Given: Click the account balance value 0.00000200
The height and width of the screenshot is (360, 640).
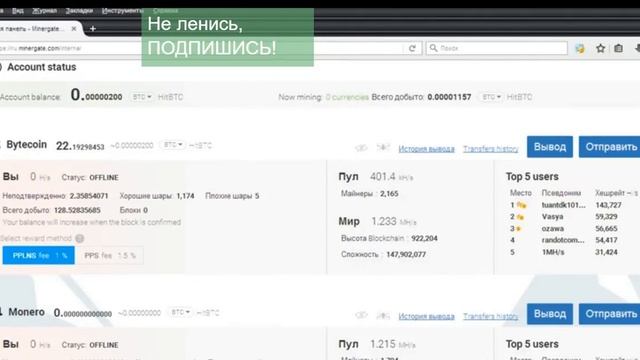Looking at the screenshot, I should [97, 96].
